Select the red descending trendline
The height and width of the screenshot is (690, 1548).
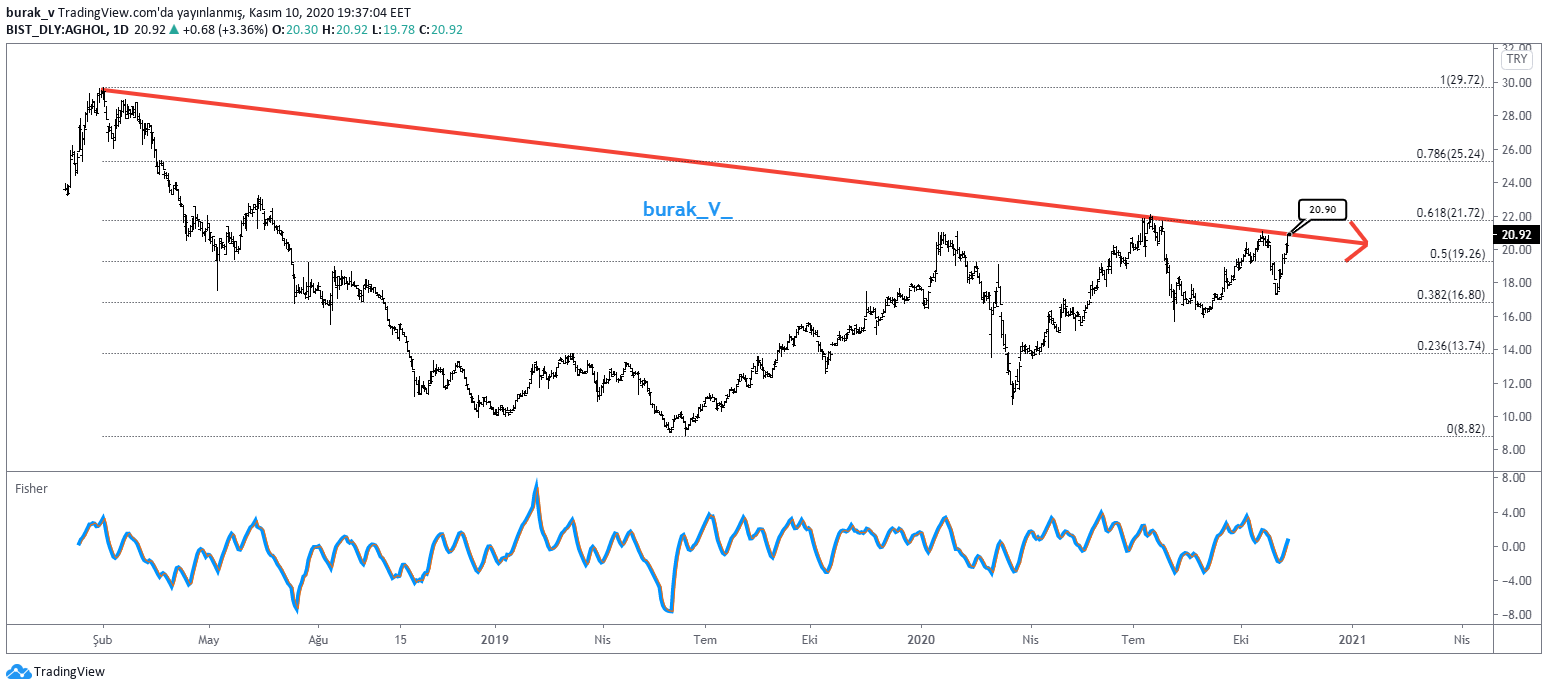click(x=700, y=164)
